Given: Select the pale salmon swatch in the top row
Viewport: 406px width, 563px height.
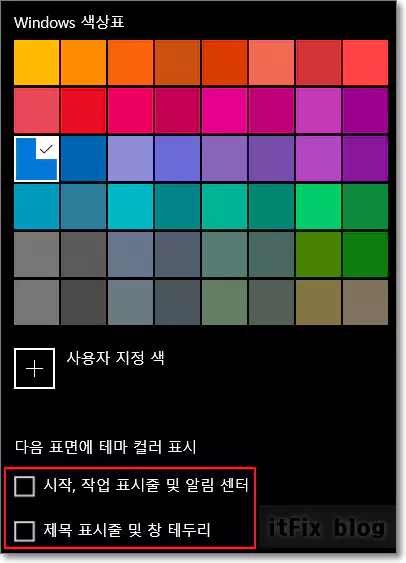Looking at the screenshot, I should pyautogui.click(x=271, y=62).
